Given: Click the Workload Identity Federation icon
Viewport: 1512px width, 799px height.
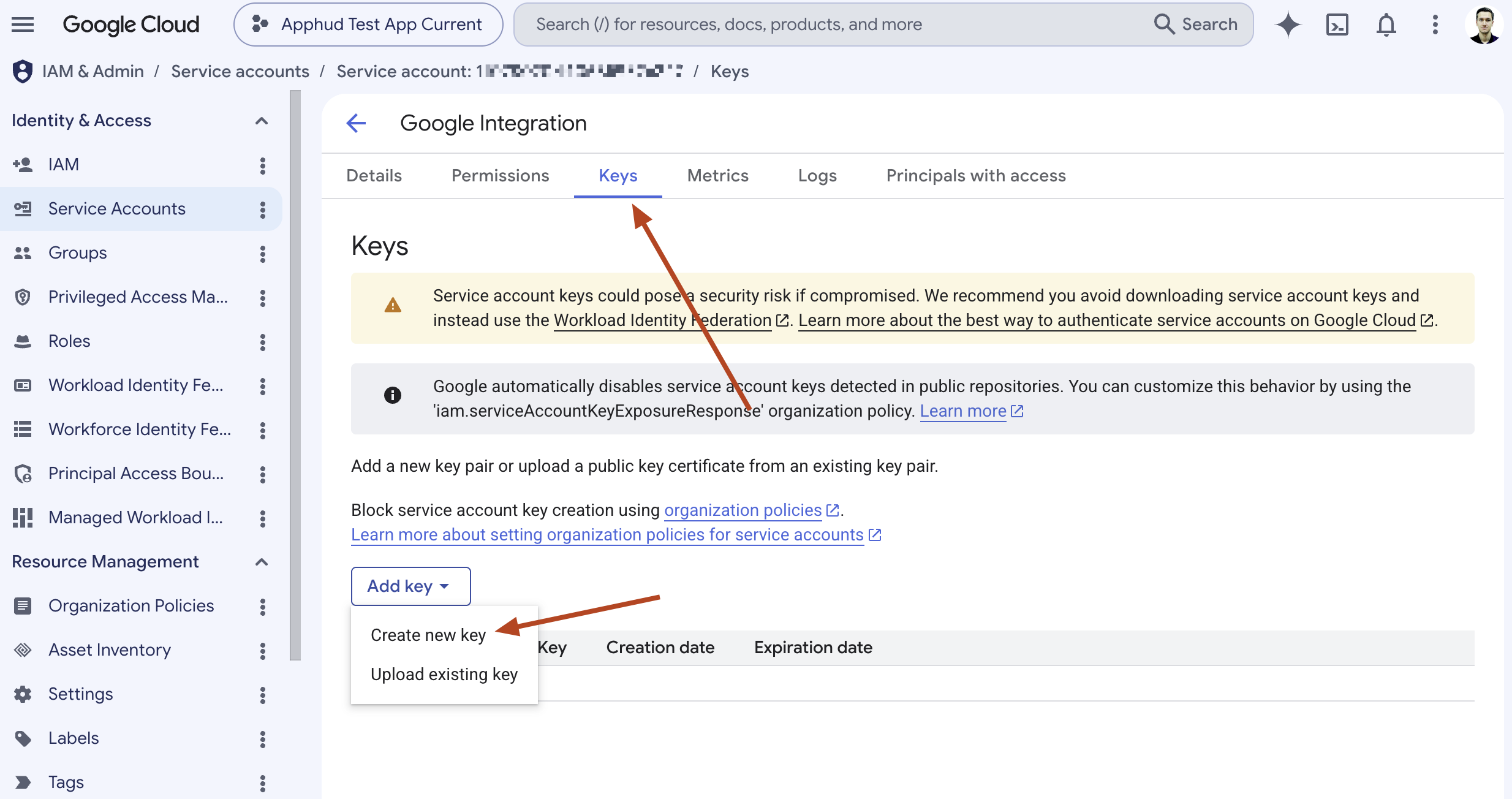Looking at the screenshot, I should (23, 385).
